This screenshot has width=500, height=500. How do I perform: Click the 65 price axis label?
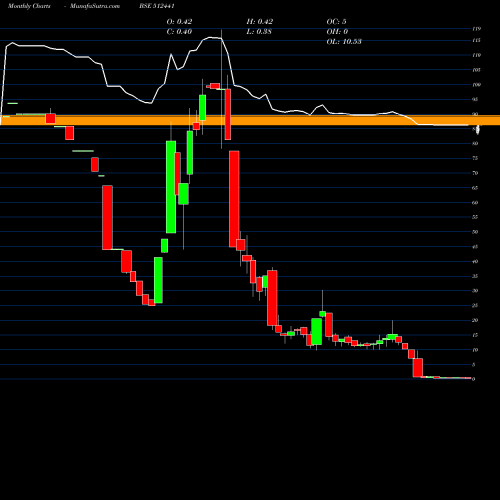tap(475, 188)
